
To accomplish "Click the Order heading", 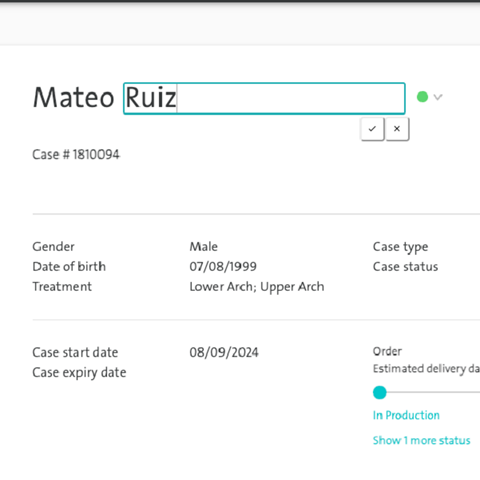I will click(x=387, y=351).
